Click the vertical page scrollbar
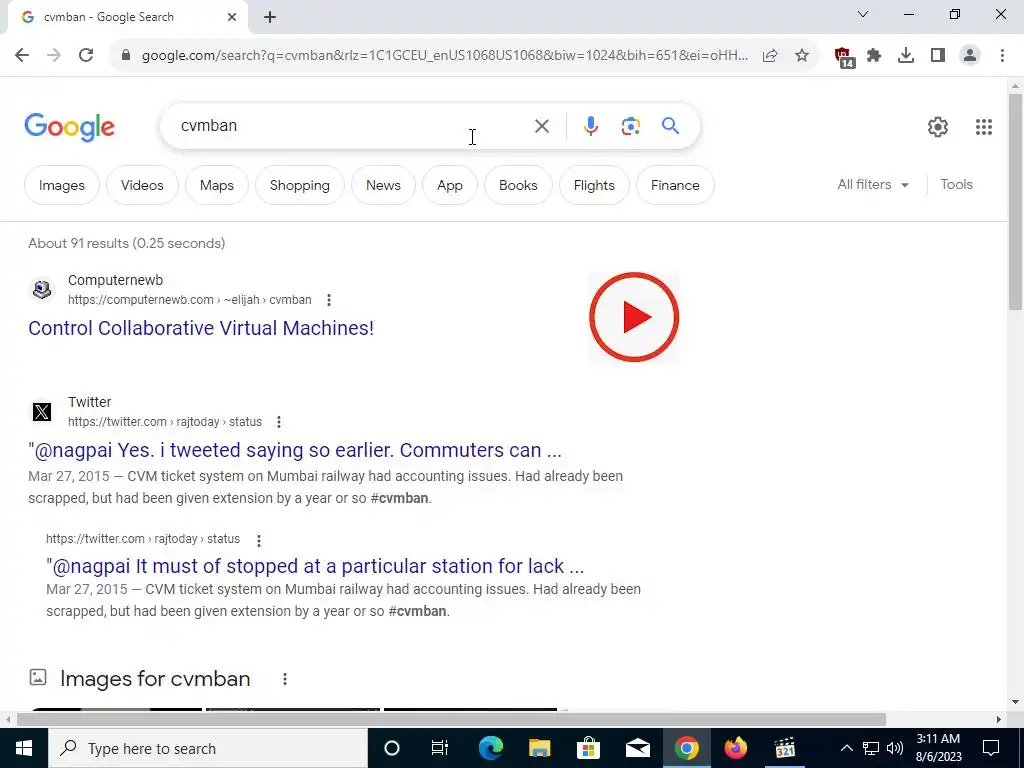 (x=1016, y=202)
